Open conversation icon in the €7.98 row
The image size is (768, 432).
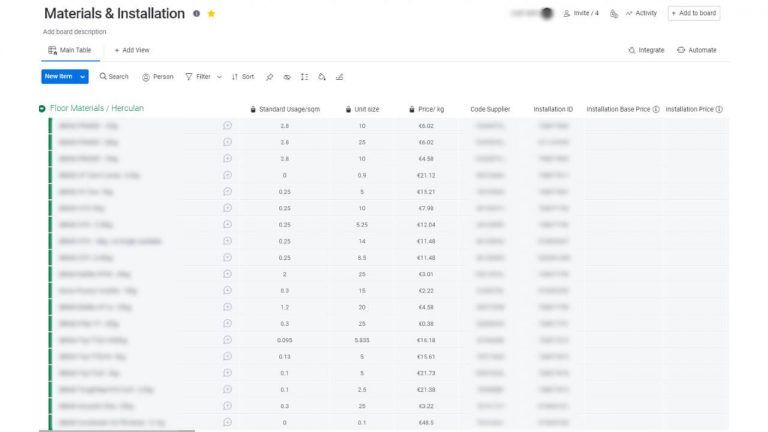click(x=227, y=208)
